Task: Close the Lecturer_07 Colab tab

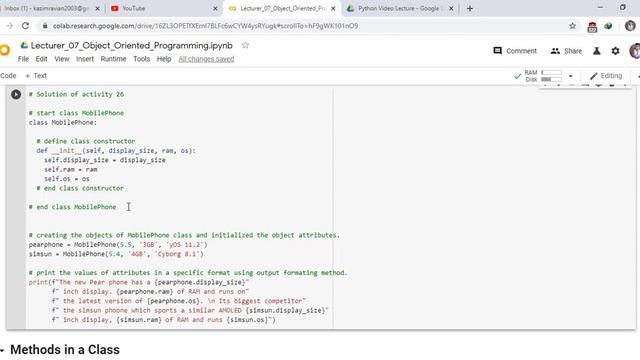Action: click(x=333, y=8)
